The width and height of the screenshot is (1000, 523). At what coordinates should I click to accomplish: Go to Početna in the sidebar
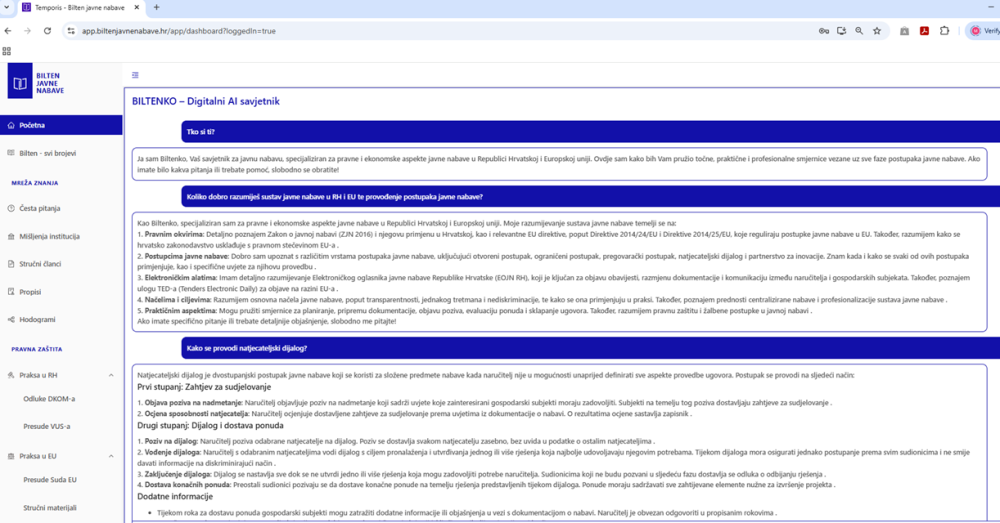(x=32, y=125)
